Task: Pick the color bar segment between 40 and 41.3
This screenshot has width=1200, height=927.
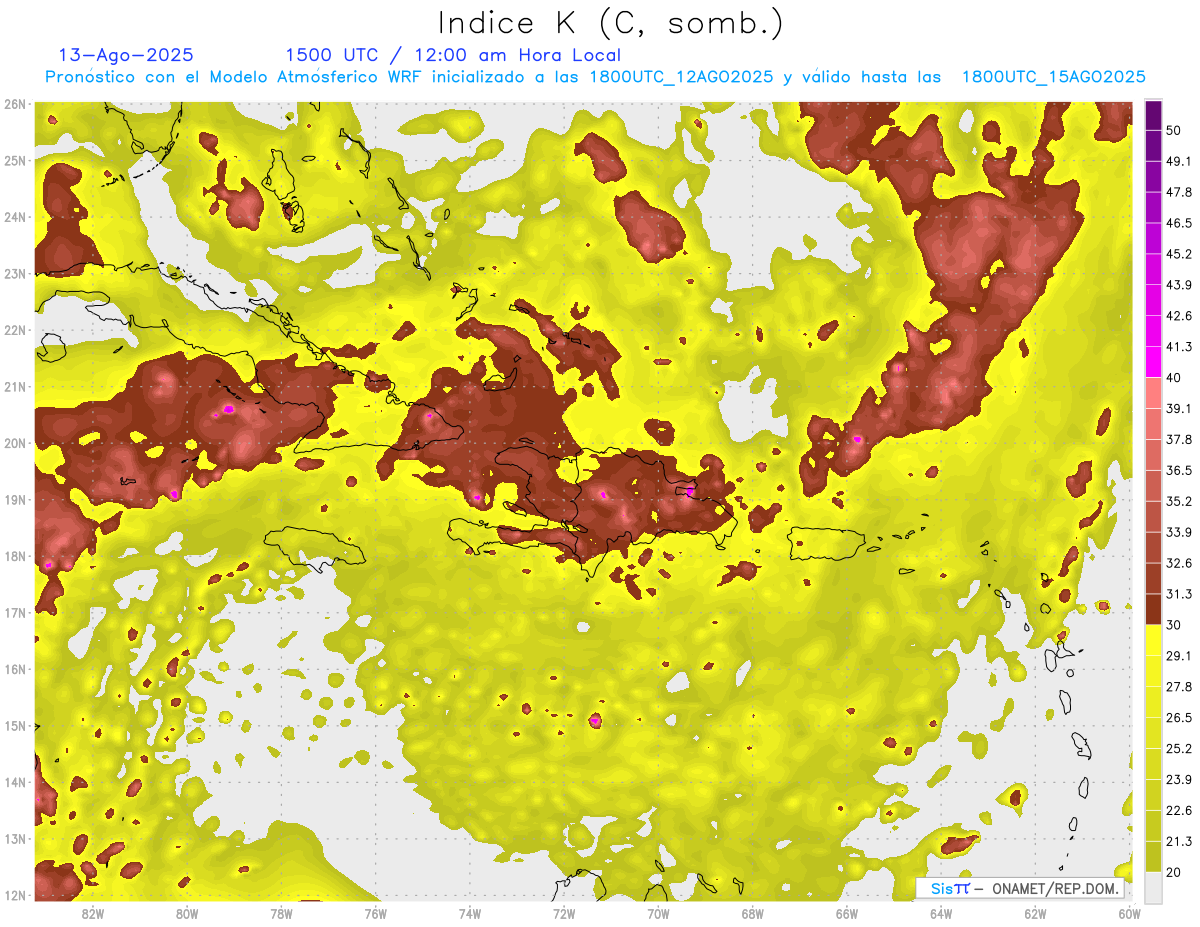Action: [1153, 362]
